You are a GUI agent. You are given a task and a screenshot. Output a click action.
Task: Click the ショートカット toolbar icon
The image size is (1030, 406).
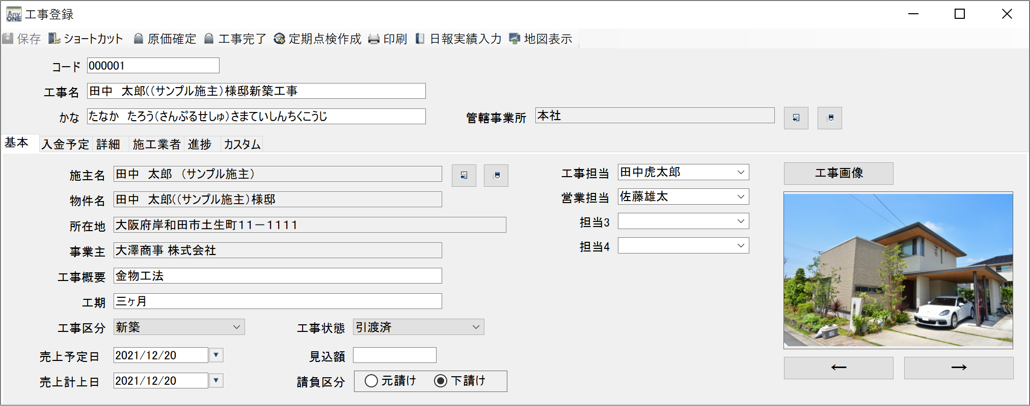pyautogui.click(x=55, y=39)
